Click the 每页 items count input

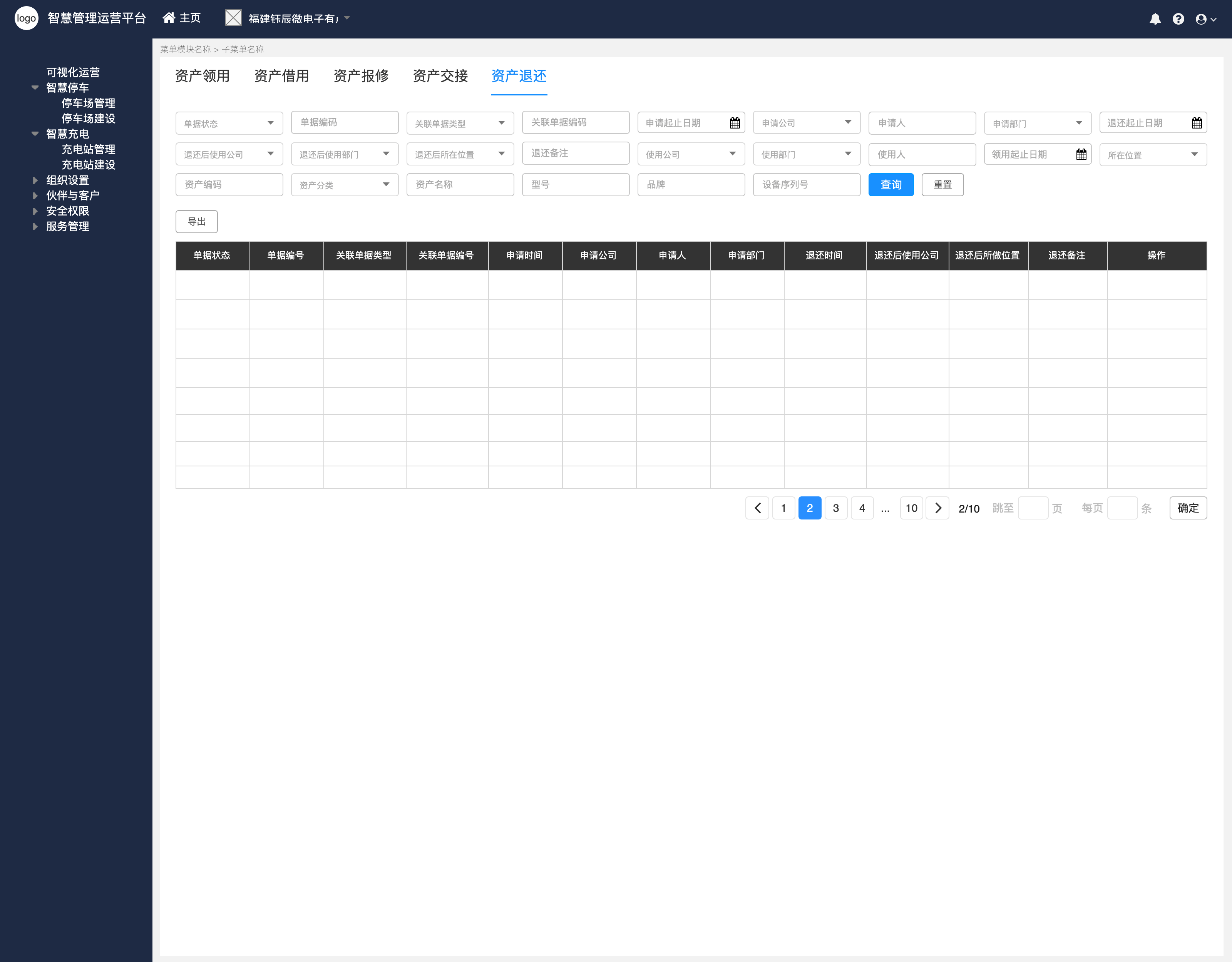1122,508
